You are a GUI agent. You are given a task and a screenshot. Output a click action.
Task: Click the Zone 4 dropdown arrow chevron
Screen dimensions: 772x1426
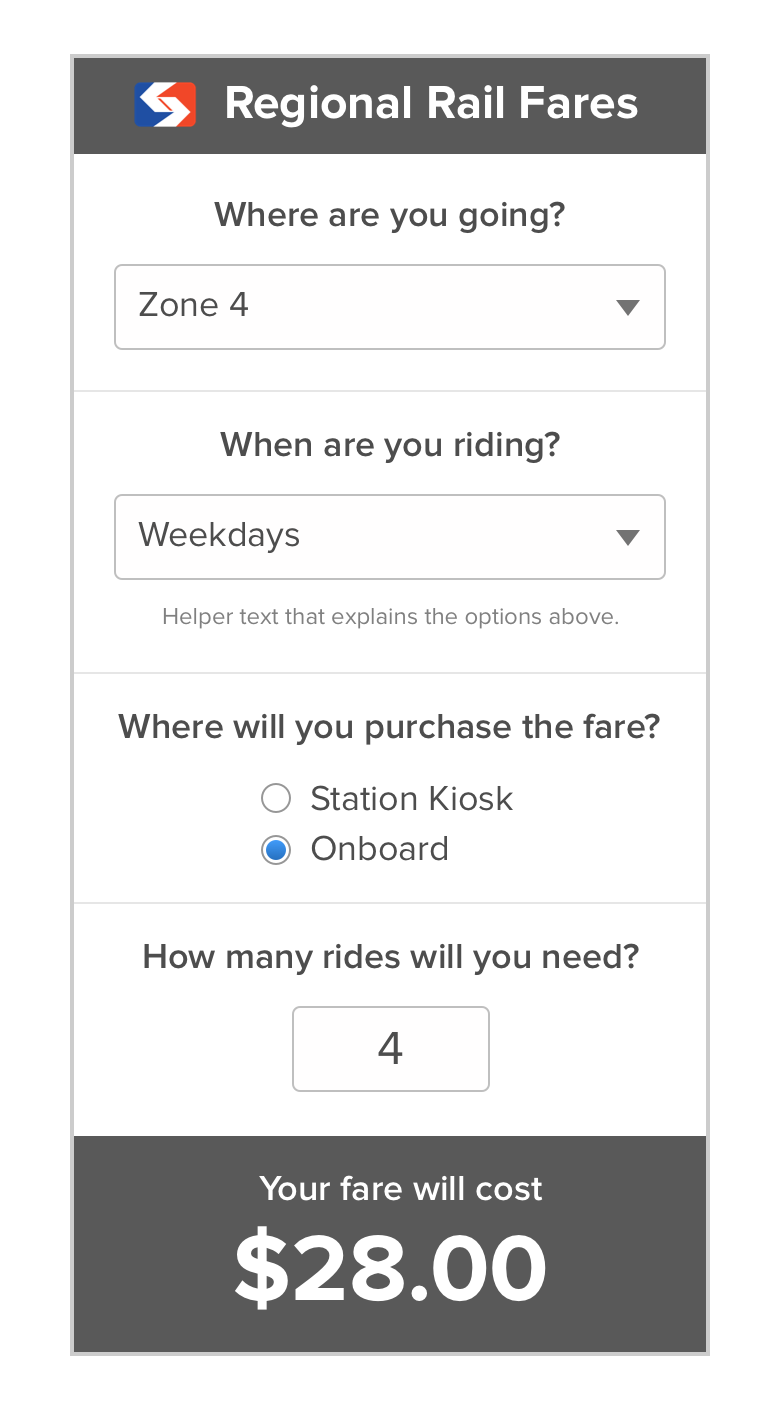click(x=628, y=307)
